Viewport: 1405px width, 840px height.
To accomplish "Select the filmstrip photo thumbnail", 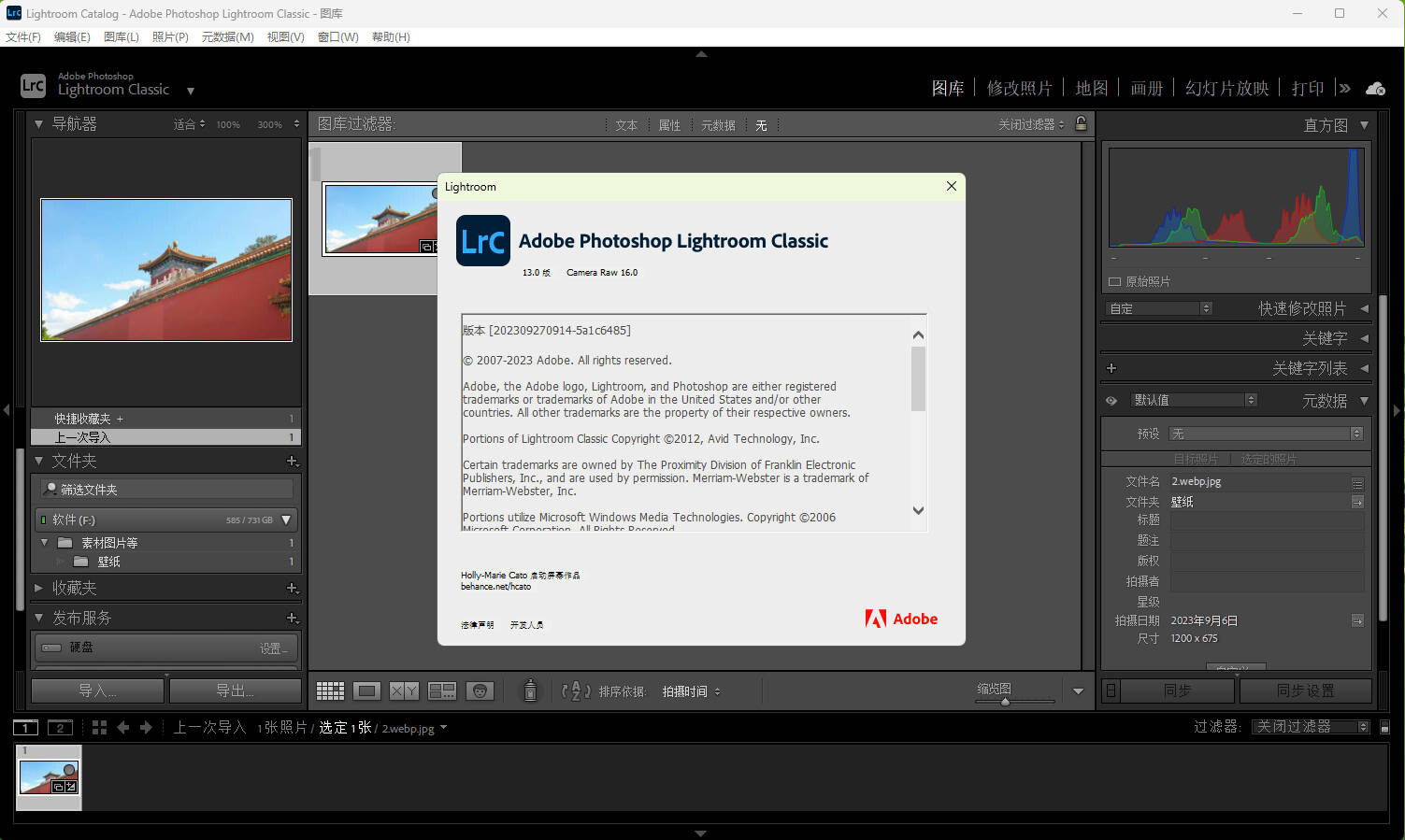I will pos(49,777).
